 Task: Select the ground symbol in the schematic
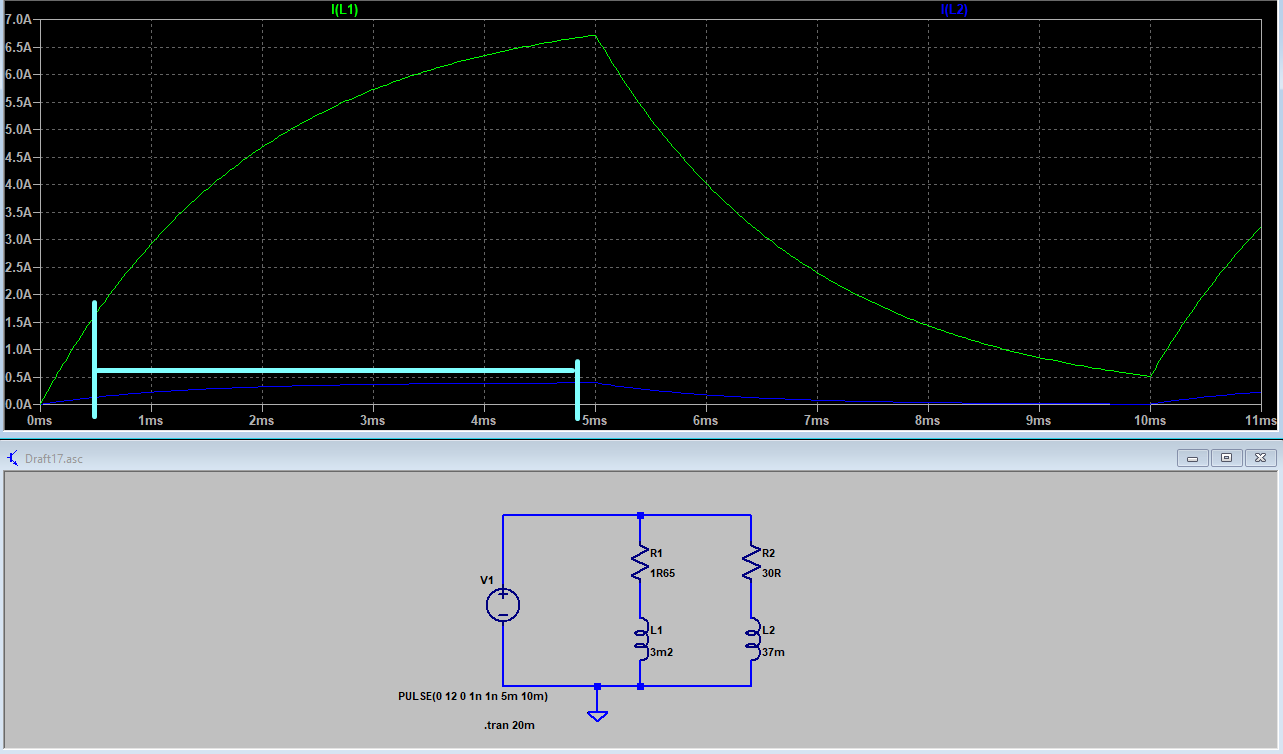coord(597,712)
